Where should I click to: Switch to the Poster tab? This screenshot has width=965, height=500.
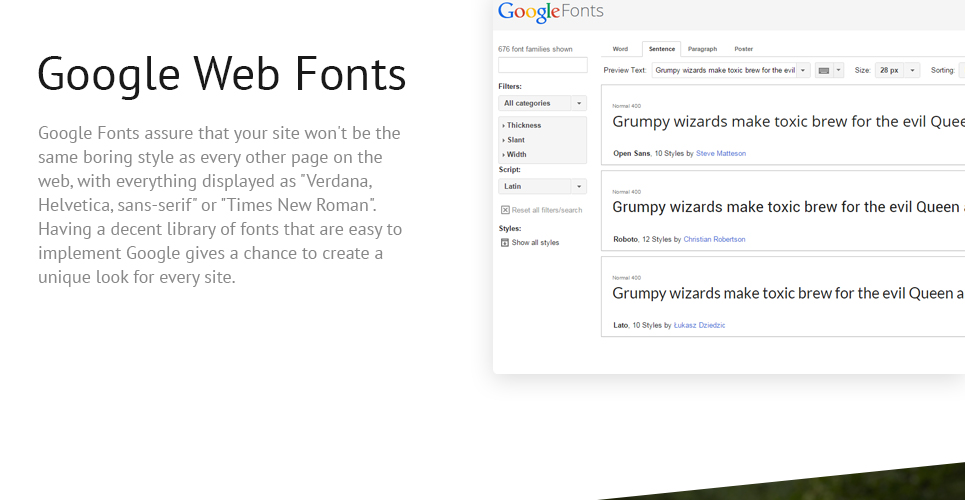pyautogui.click(x=743, y=49)
